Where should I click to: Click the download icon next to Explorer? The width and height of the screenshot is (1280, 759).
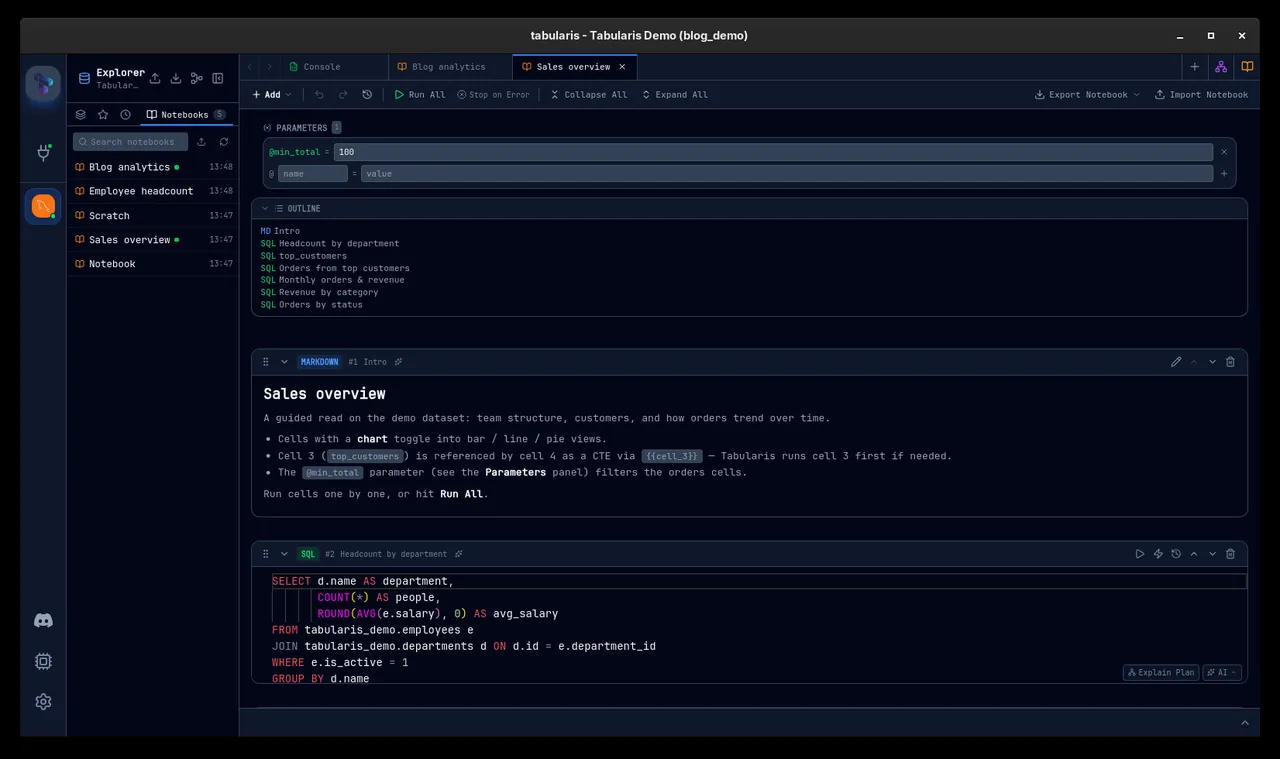[176, 78]
